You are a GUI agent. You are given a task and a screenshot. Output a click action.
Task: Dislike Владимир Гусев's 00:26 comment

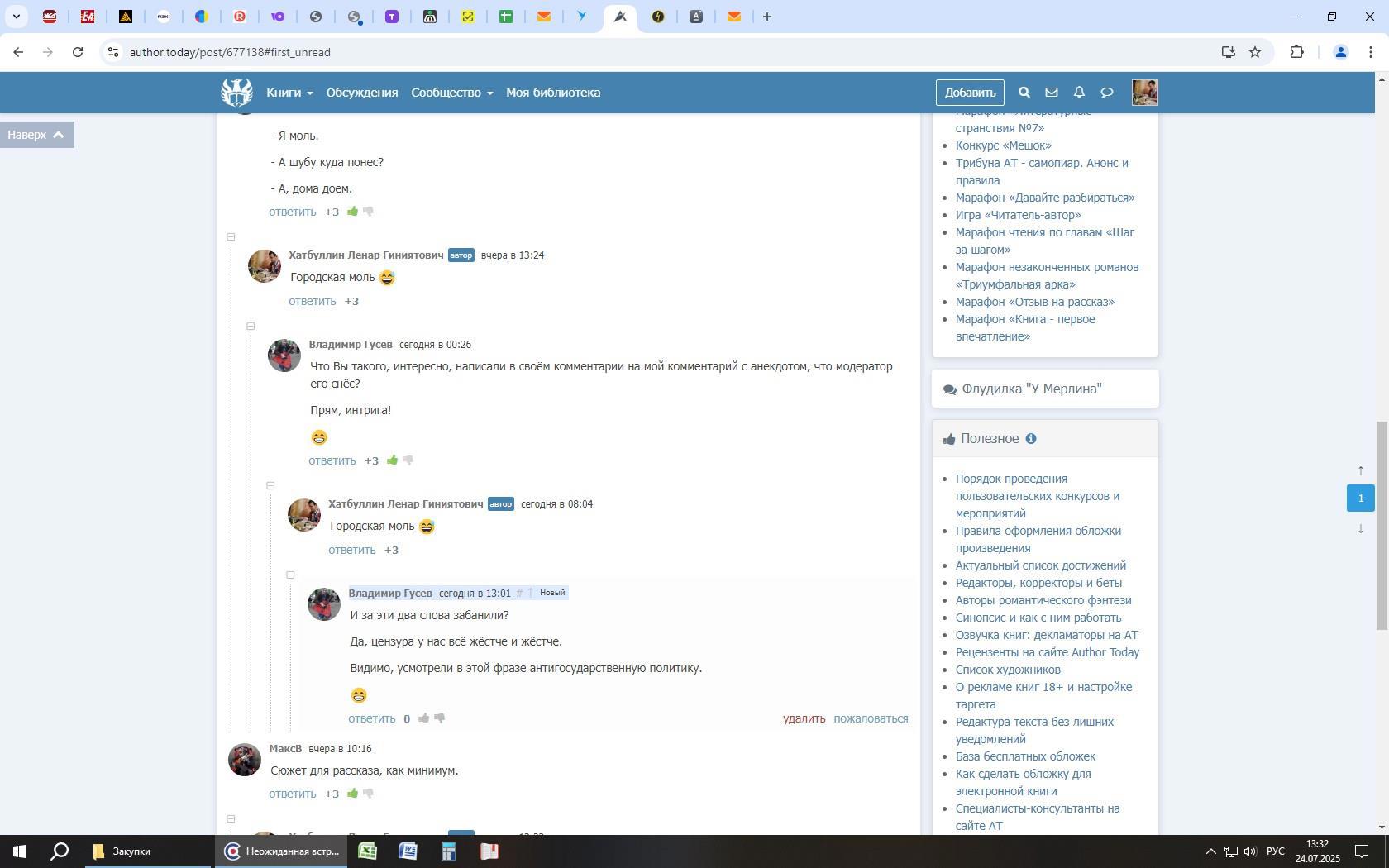tap(408, 460)
